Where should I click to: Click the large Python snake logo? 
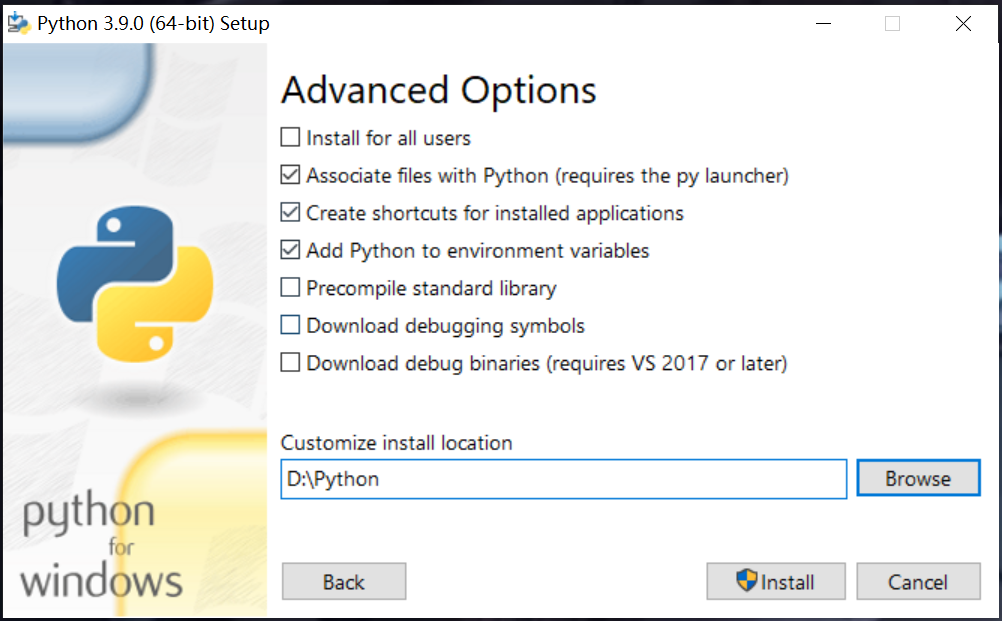pyautogui.click(x=135, y=284)
